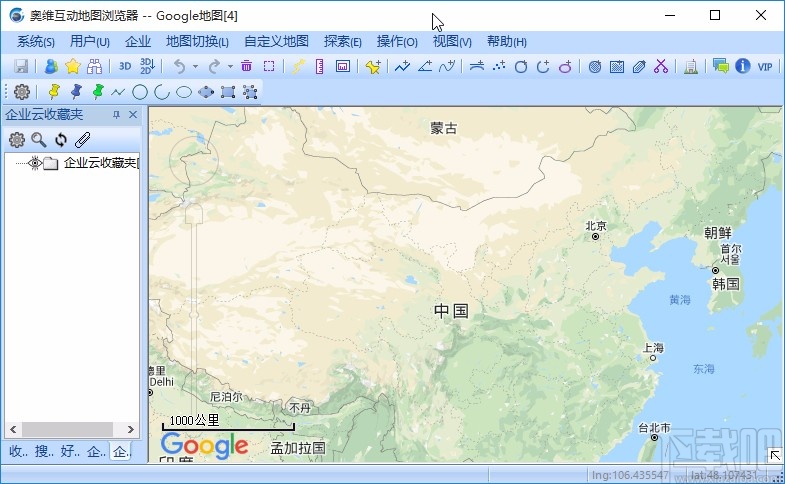This screenshot has height=484, width=785.
Task: Open 企业 menu
Action: [138, 42]
